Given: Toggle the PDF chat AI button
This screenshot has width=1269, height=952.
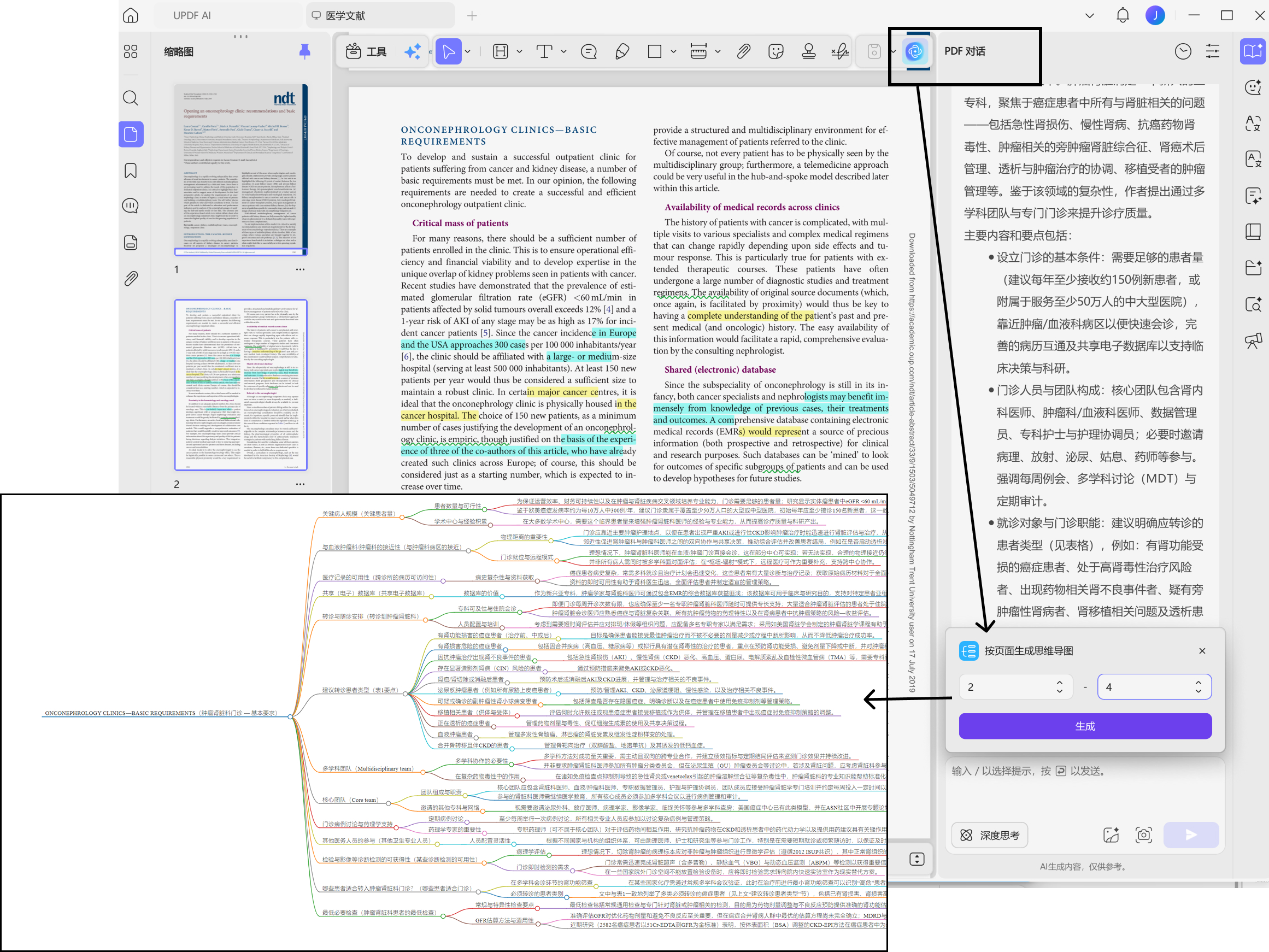Looking at the screenshot, I should (914, 52).
